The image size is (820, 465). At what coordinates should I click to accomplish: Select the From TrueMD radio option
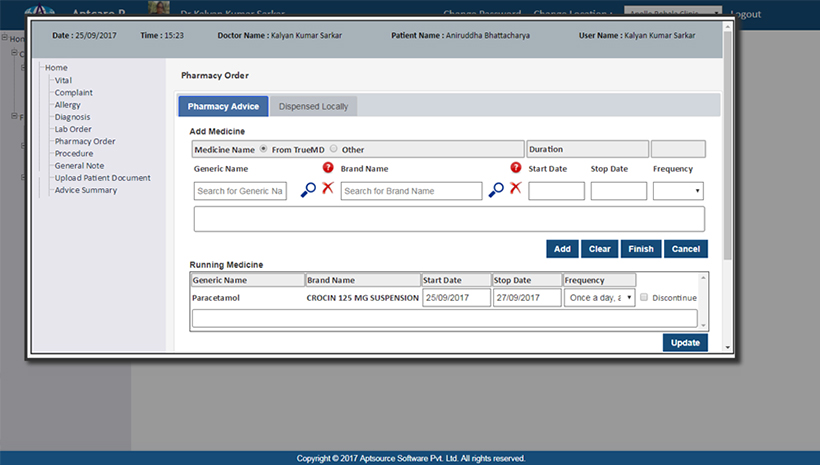pos(264,149)
